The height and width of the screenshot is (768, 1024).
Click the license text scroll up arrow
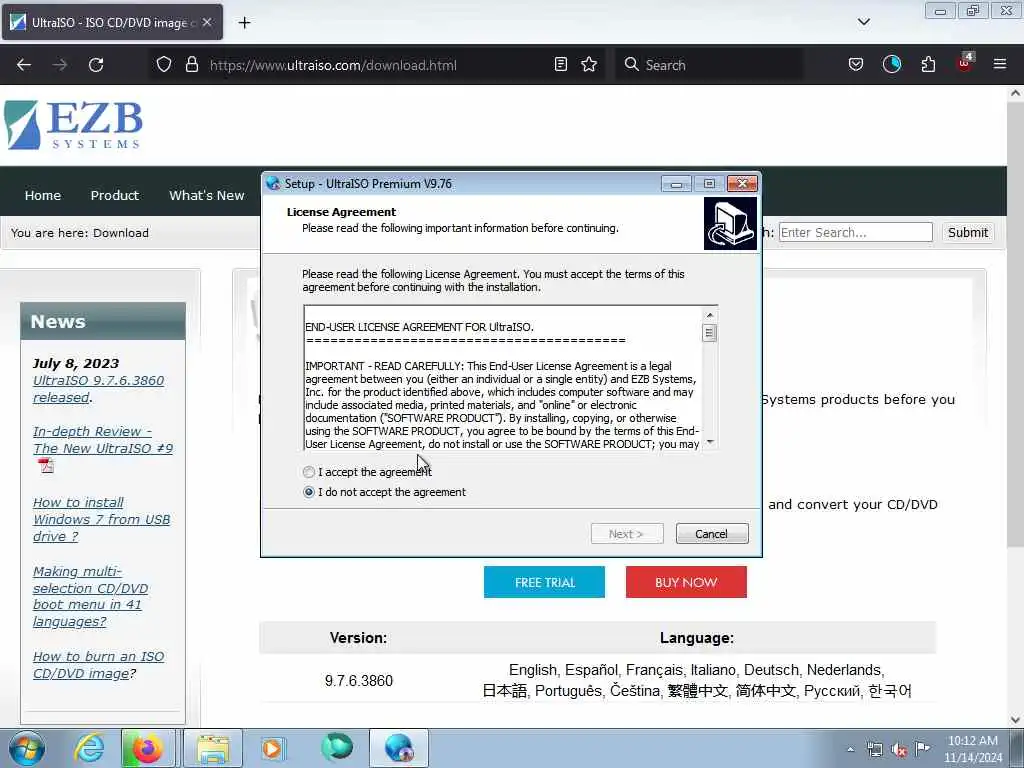[710, 315]
